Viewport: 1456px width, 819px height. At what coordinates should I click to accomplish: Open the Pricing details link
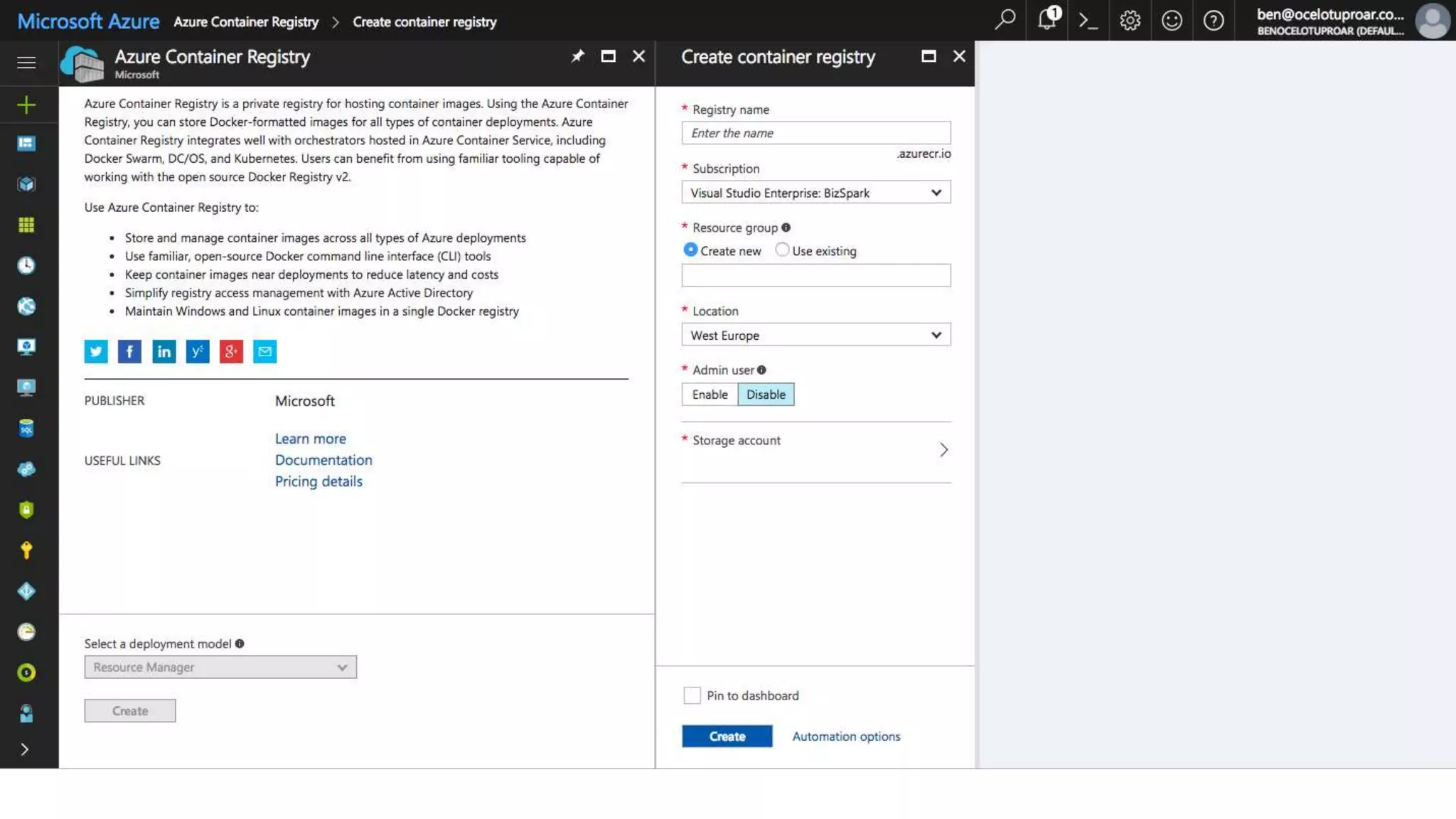point(318,481)
